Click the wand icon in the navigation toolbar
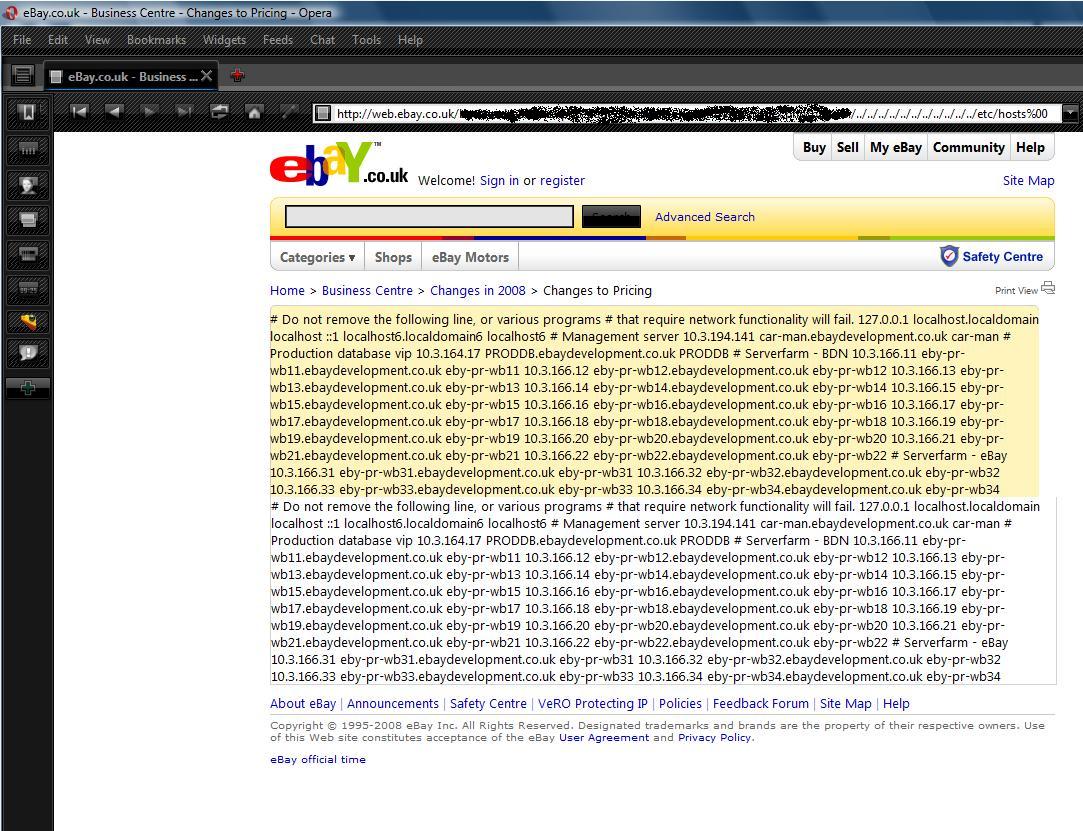This screenshot has width=1083, height=831. click(289, 112)
